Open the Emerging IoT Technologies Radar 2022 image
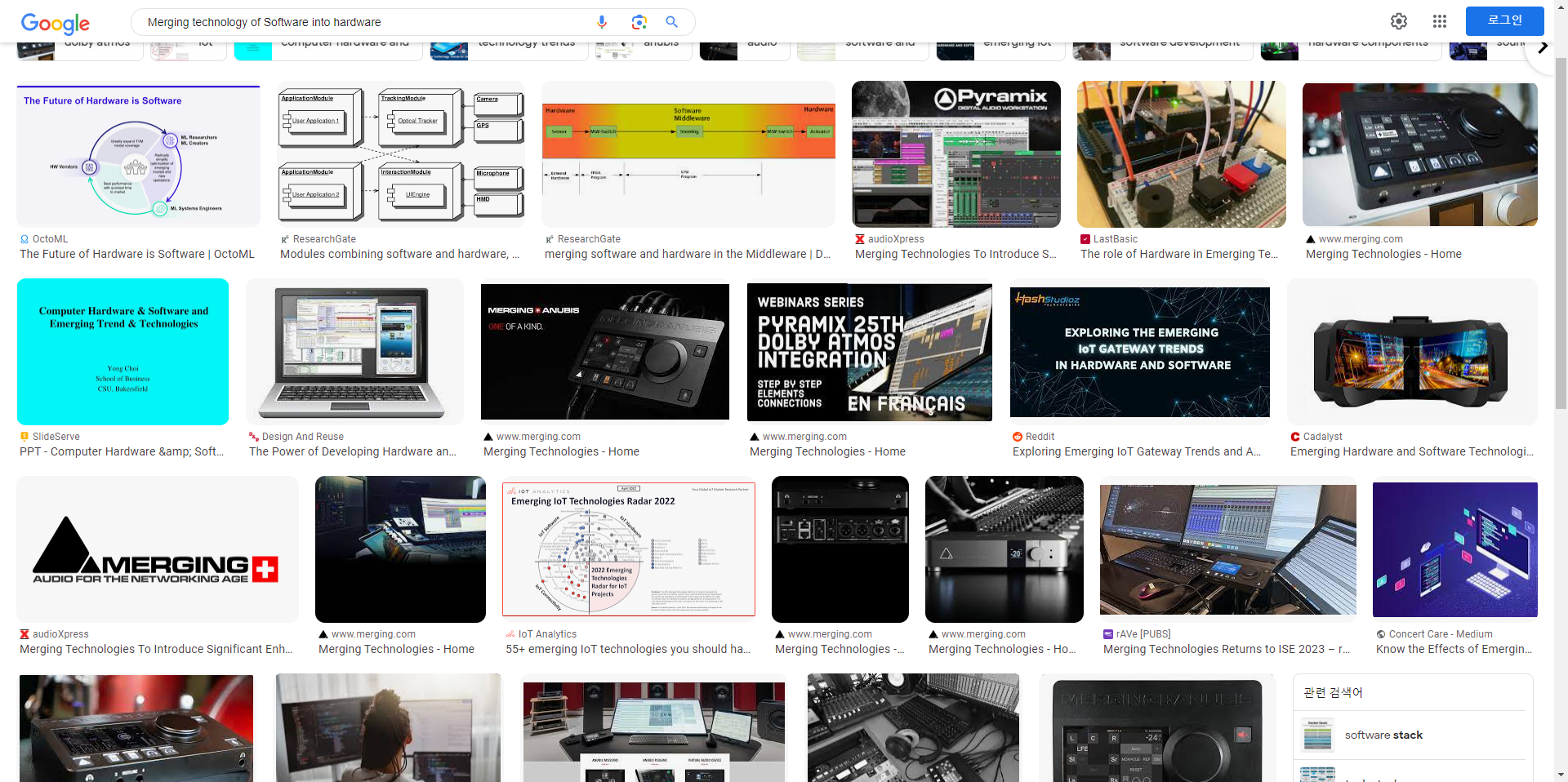Image resolution: width=1568 pixels, height=782 pixels. click(x=629, y=549)
